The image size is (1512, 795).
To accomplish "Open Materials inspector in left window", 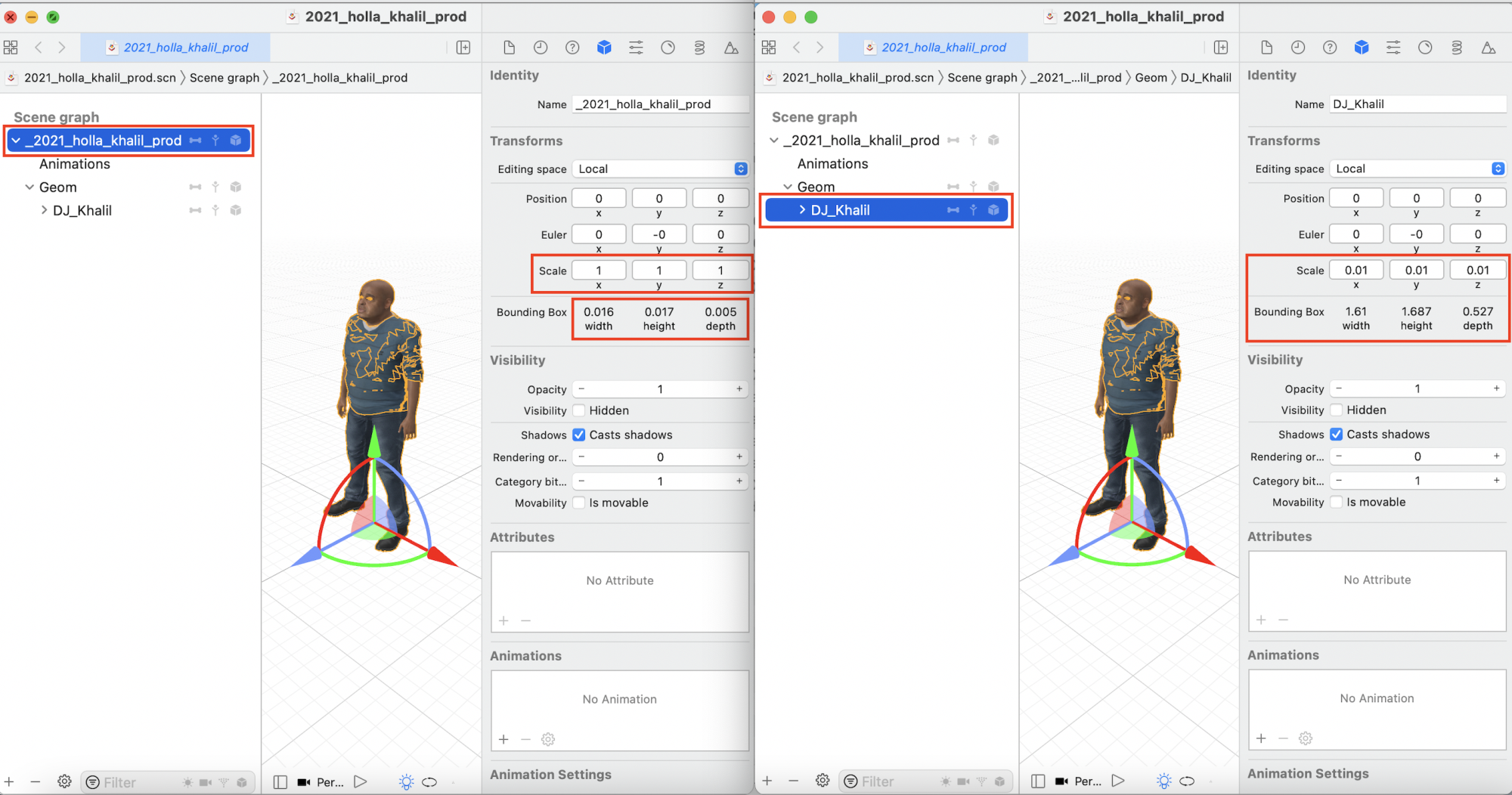I will coord(668,48).
